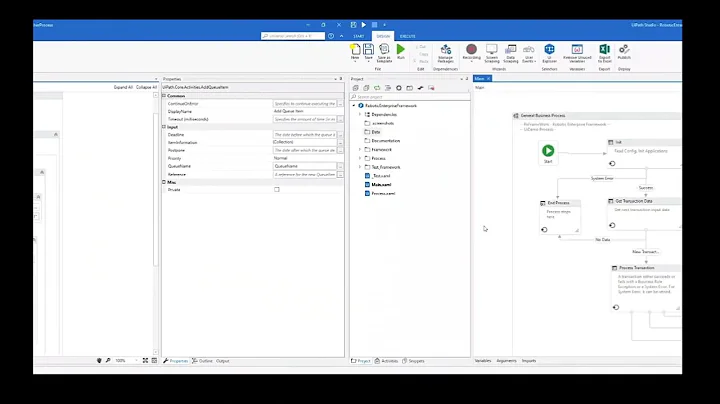Refresh the Project panel with the green arrows icon

tap(377, 88)
